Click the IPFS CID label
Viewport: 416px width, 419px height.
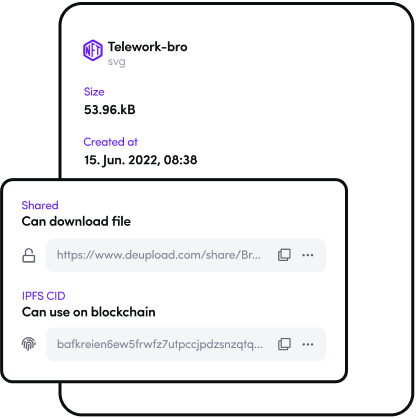click(x=44, y=296)
